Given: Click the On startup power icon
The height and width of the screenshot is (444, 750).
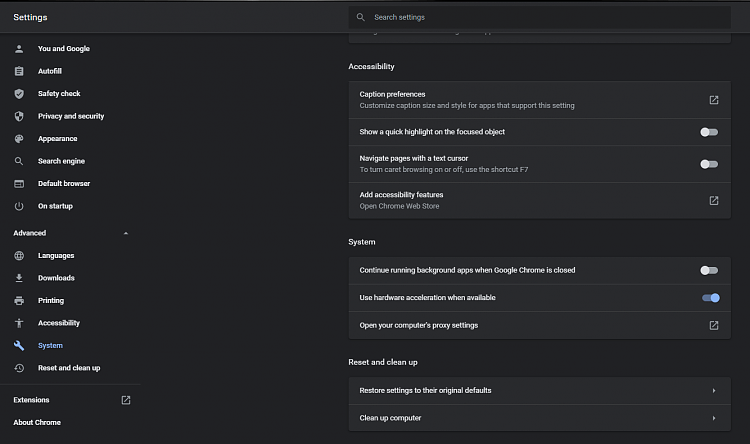Looking at the screenshot, I should click(x=18, y=206).
